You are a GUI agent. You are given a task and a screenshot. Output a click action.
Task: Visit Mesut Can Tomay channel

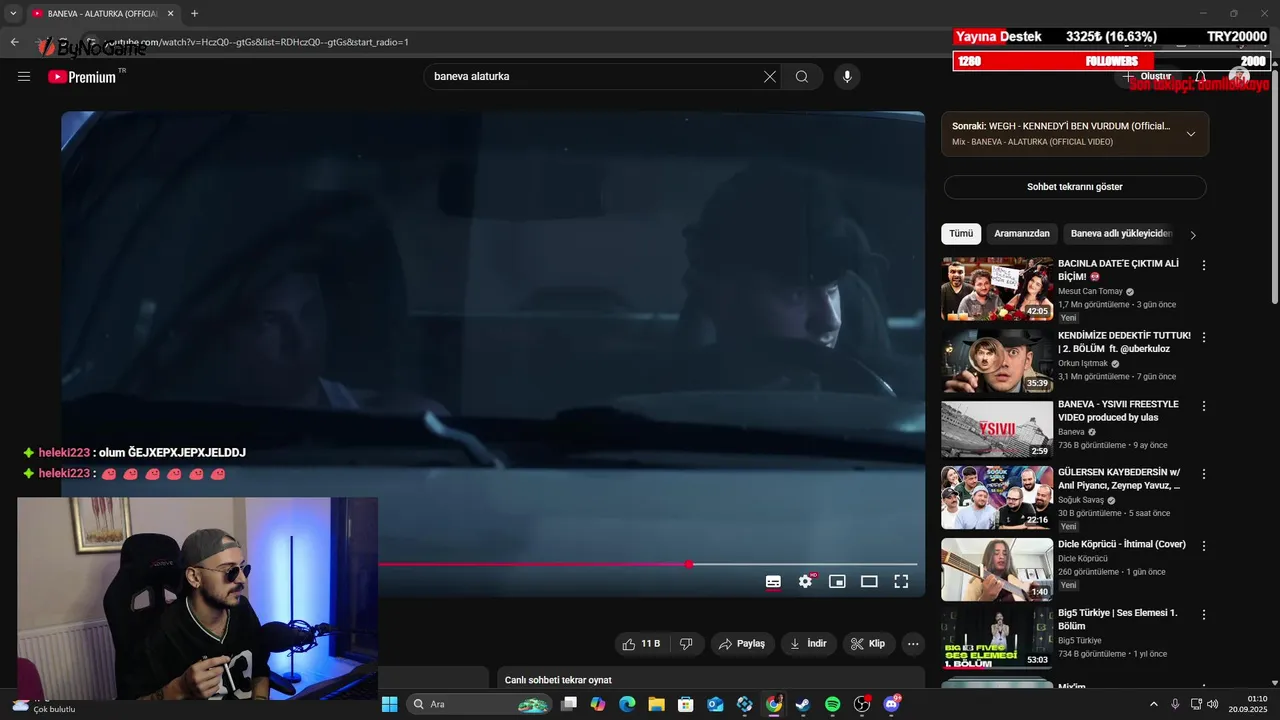pyautogui.click(x=1090, y=291)
